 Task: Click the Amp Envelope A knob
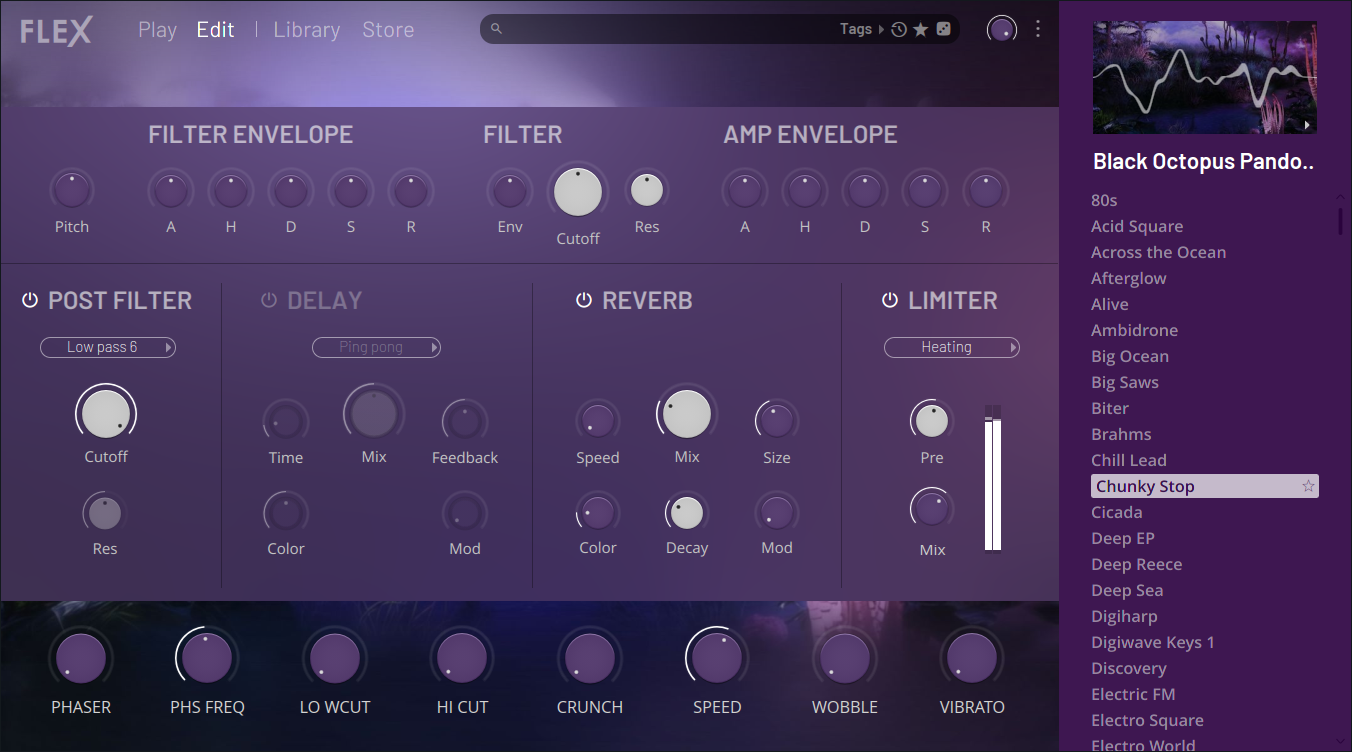point(745,190)
